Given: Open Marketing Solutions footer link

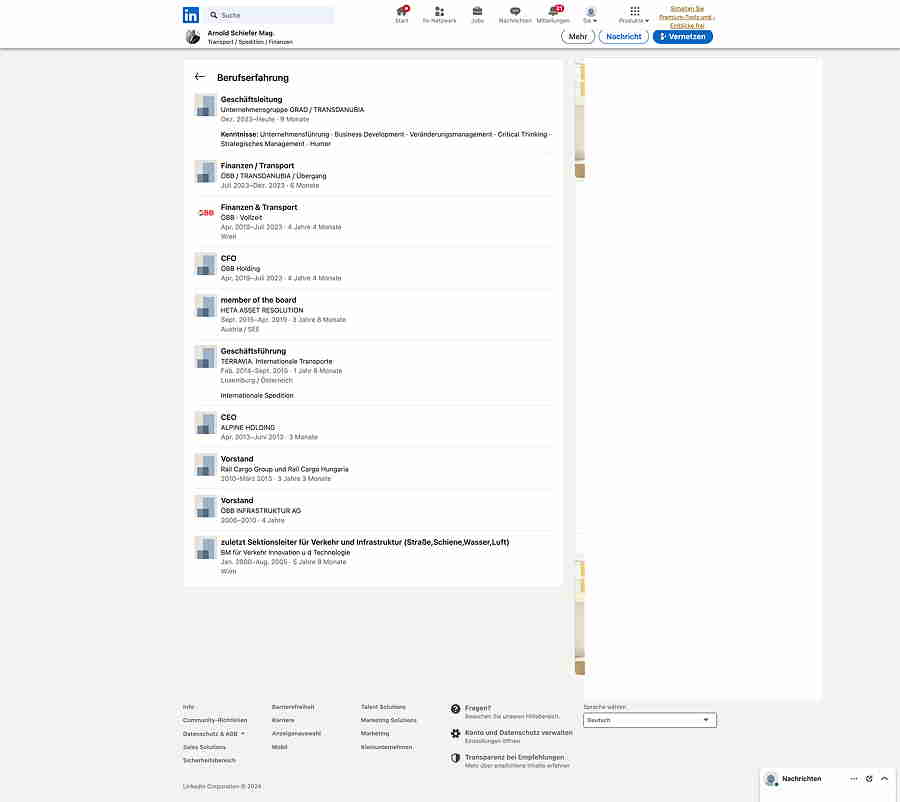Looking at the screenshot, I should pos(389,720).
